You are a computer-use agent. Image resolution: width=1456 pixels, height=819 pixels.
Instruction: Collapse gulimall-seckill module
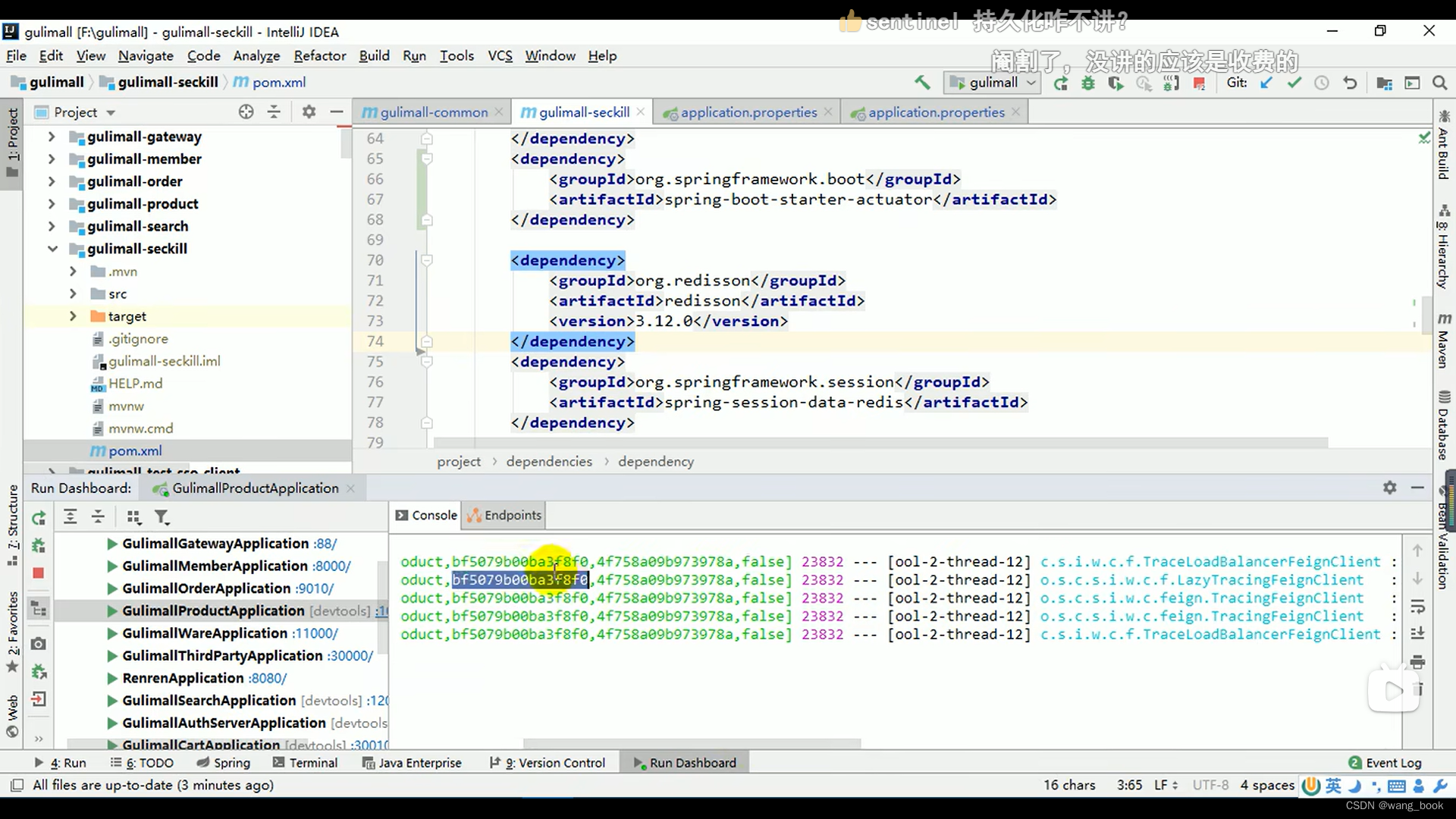pyautogui.click(x=52, y=249)
